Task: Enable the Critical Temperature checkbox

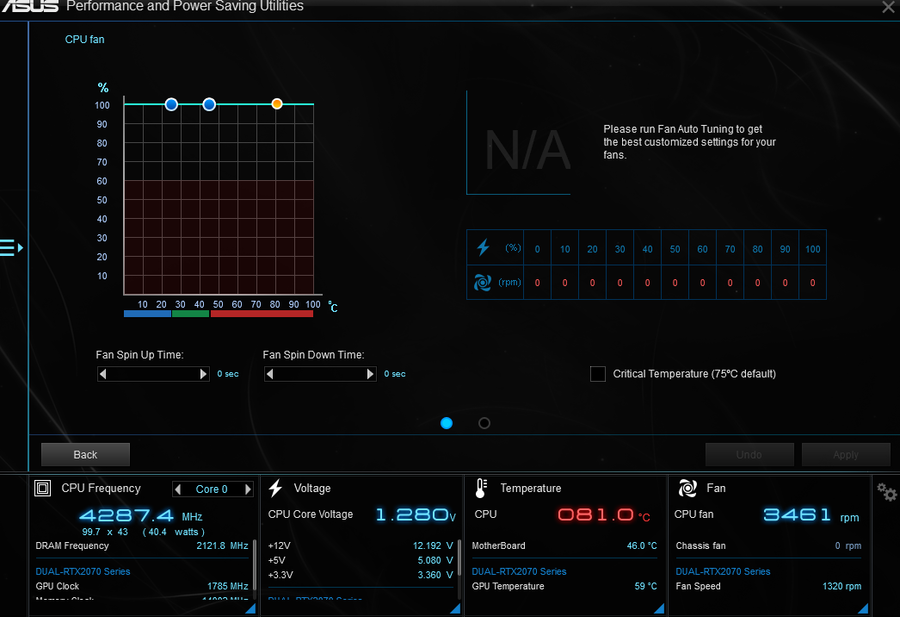Action: 598,374
